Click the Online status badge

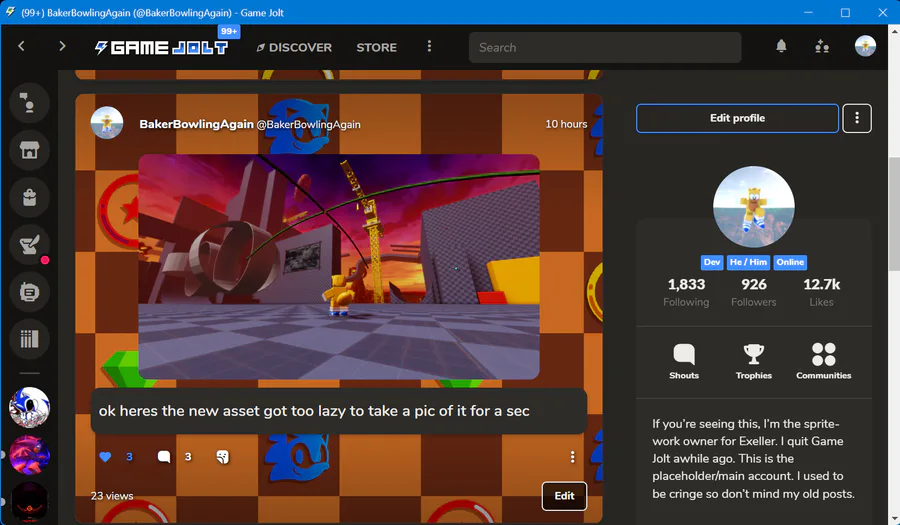[x=790, y=262]
